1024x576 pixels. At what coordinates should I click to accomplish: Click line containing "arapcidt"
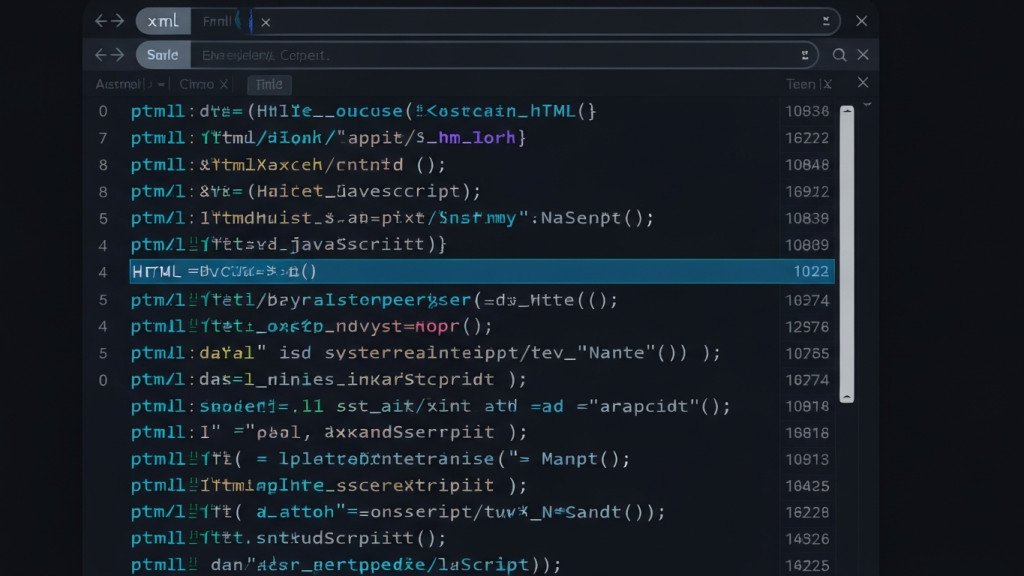coord(431,406)
